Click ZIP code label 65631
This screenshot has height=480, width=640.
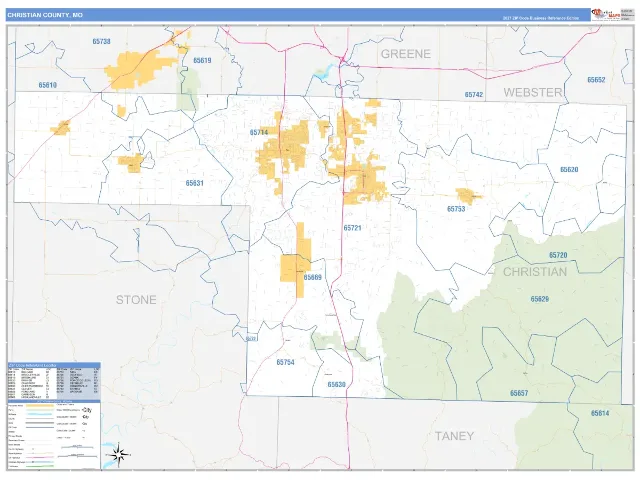(x=194, y=183)
